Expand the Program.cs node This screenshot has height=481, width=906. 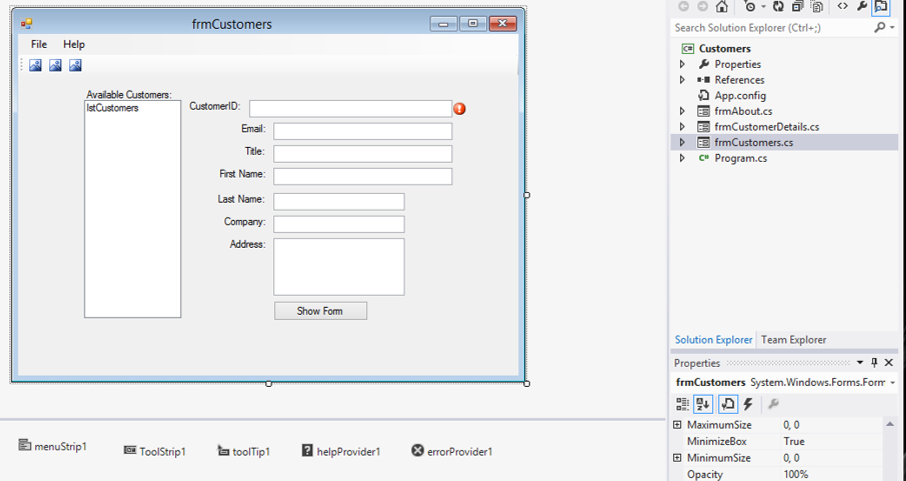pyautogui.click(x=682, y=158)
